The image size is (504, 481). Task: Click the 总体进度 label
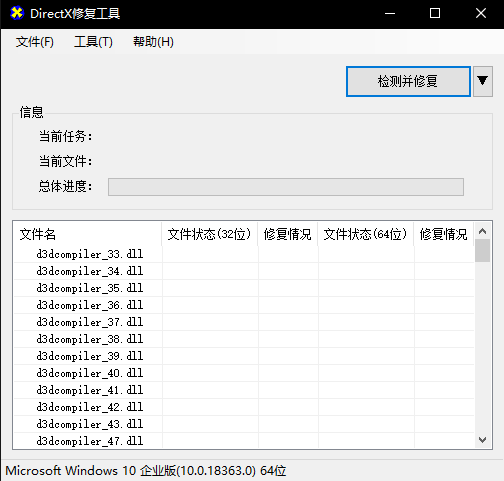pyautogui.click(x=65, y=186)
